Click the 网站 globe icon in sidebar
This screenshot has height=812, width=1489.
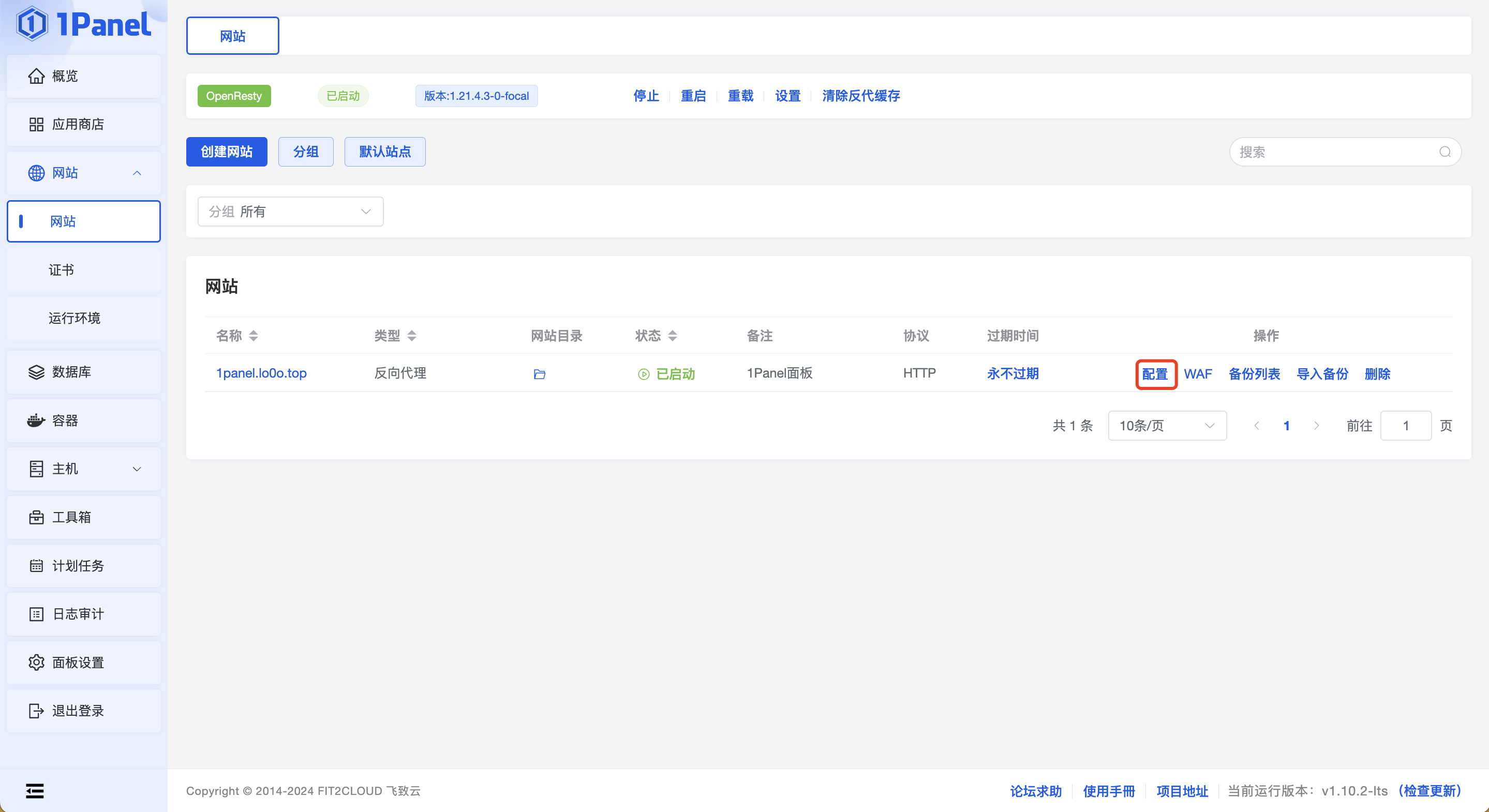(x=36, y=173)
